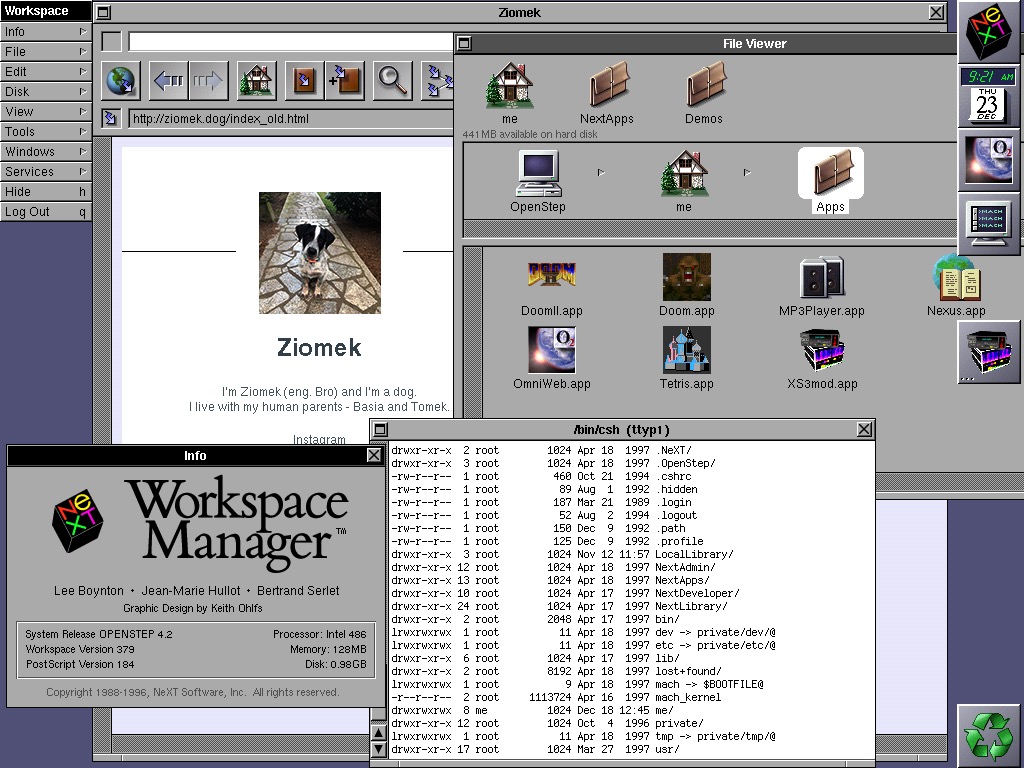The height and width of the screenshot is (768, 1024).
Task: Click the globe icon in OmniWeb toolbar
Action: pos(121,81)
